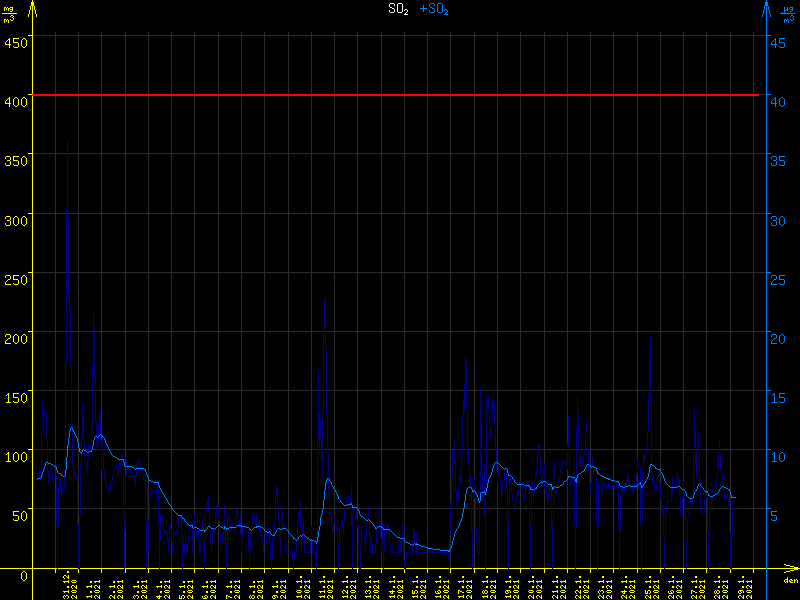Screen dimensions: 800x600
Task: Select the blue +SO2 legend label
Action: click(434, 9)
